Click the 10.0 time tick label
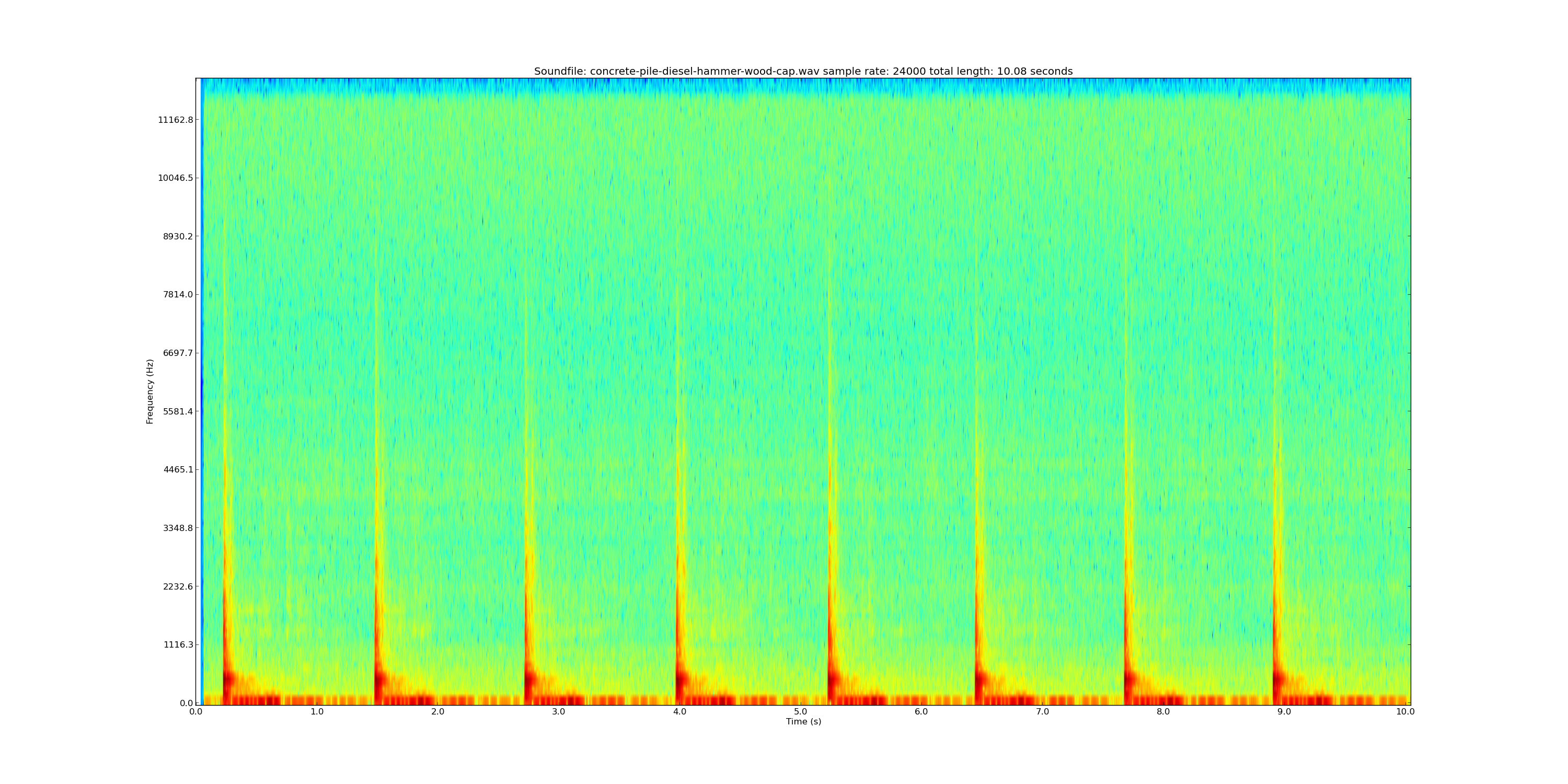Image resolution: width=1568 pixels, height=784 pixels. point(1404,711)
